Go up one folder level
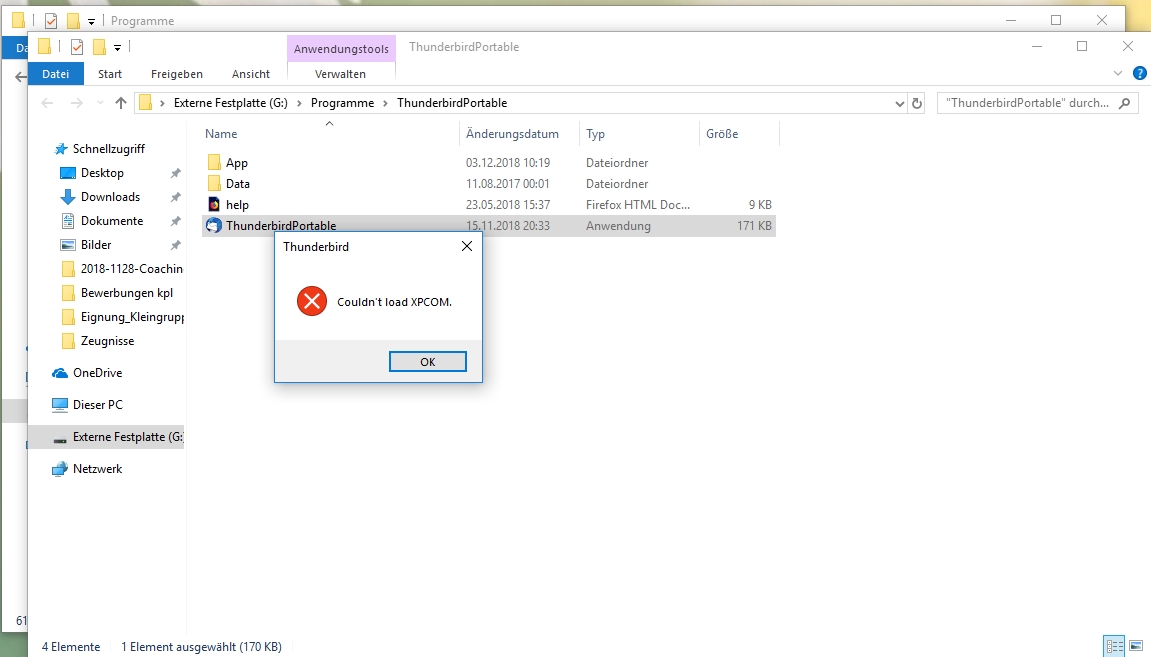1151x657 pixels. pos(121,104)
